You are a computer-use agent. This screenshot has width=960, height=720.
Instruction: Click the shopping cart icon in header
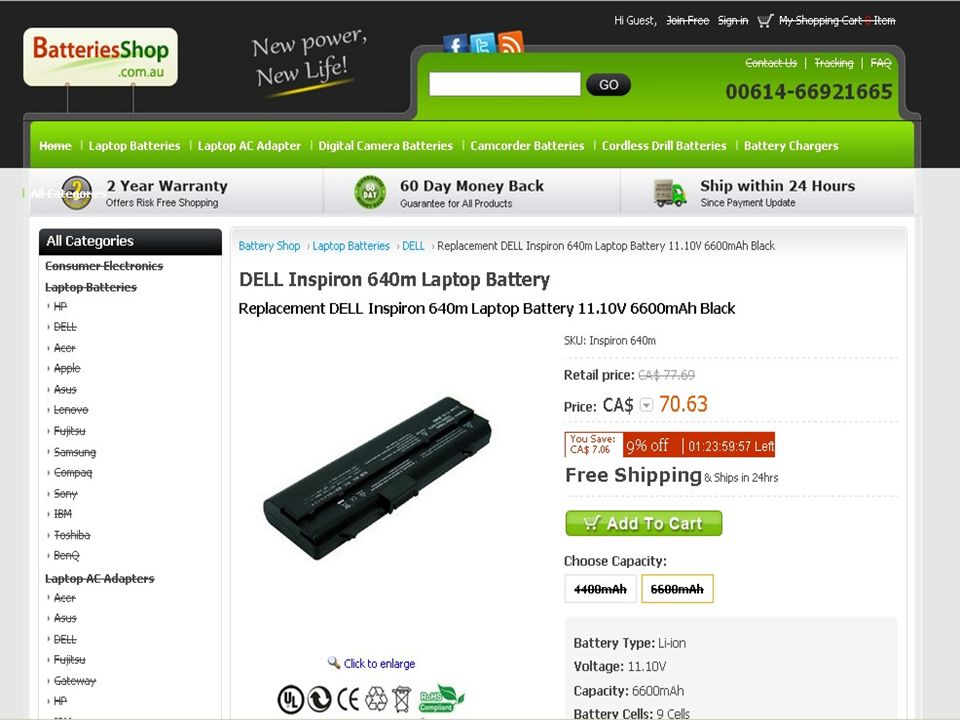pyautogui.click(x=765, y=21)
